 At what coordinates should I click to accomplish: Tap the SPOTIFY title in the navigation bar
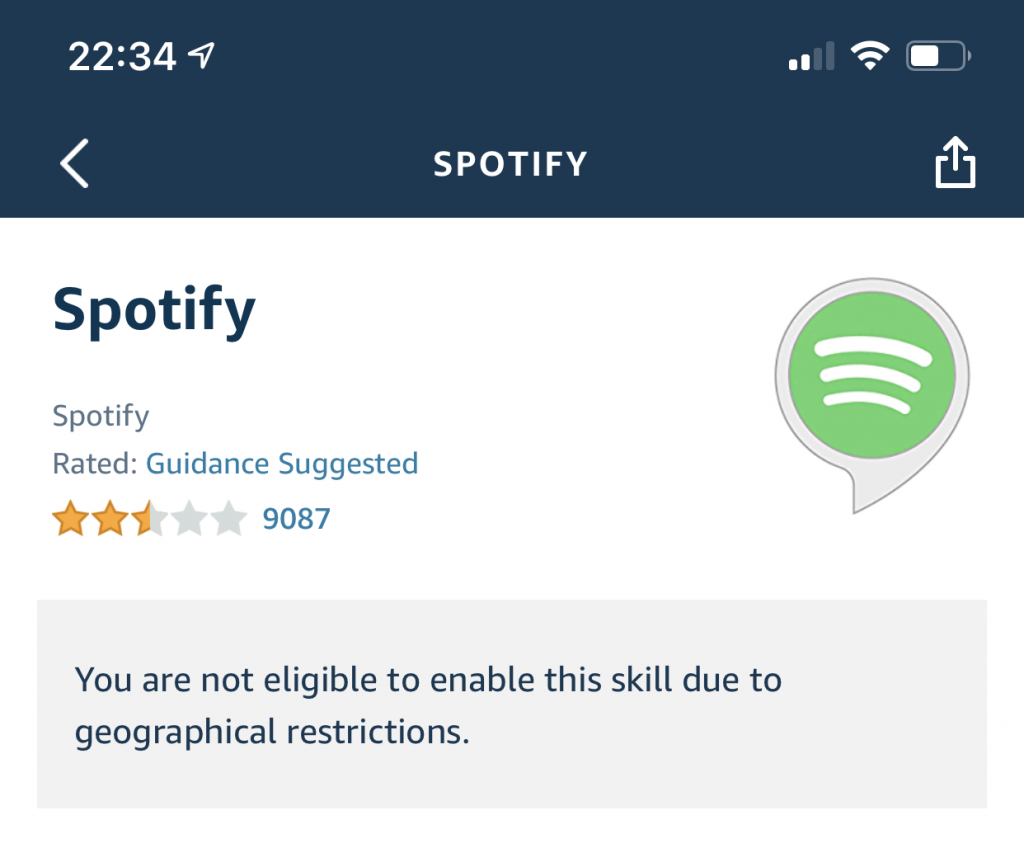pyautogui.click(x=510, y=164)
